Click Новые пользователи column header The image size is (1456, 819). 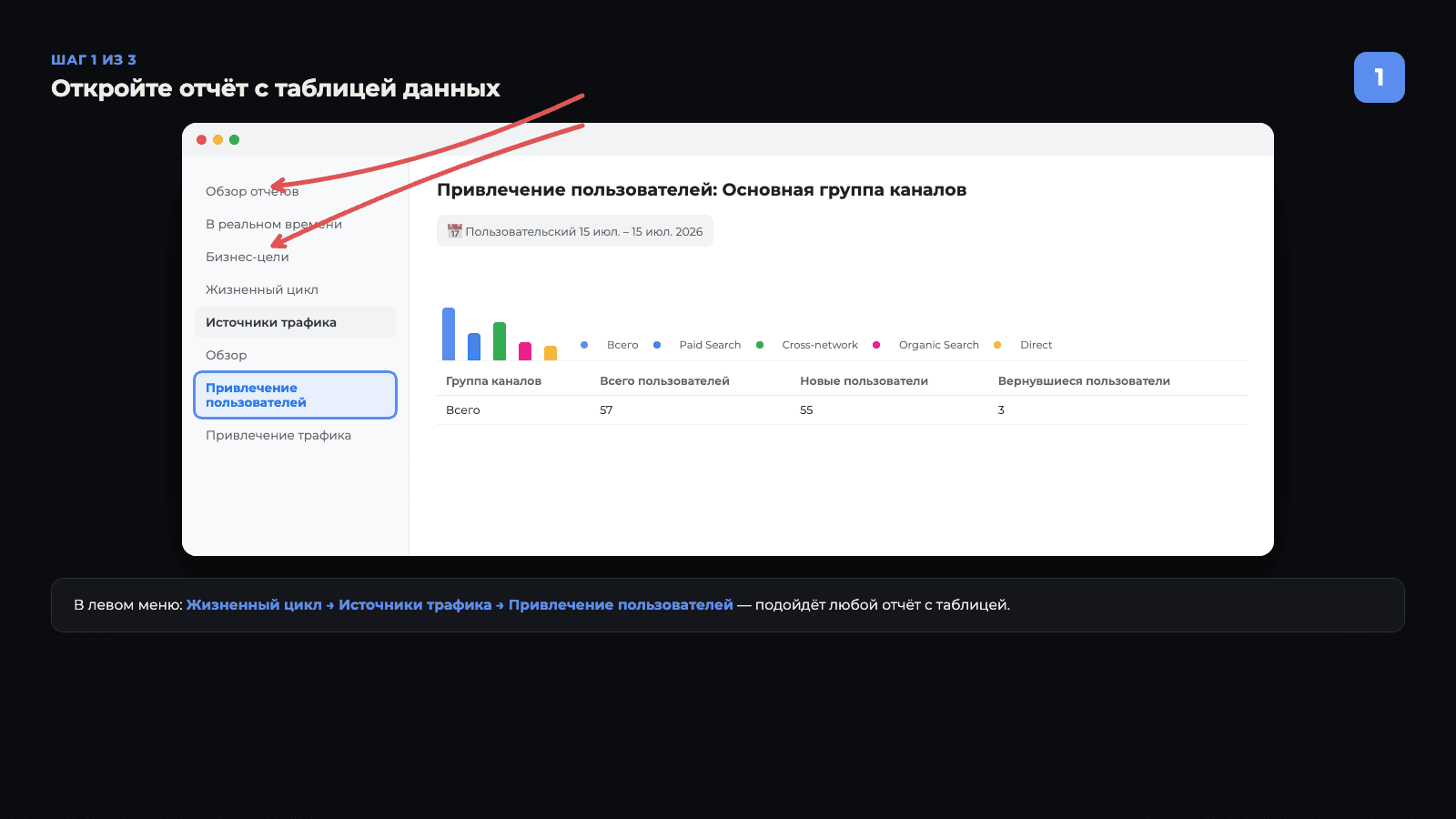[864, 381]
